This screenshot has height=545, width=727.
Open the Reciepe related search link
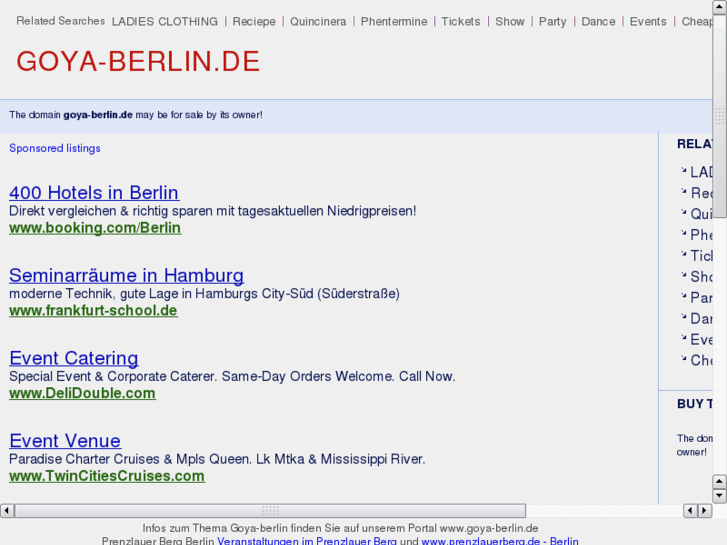[x=254, y=22]
